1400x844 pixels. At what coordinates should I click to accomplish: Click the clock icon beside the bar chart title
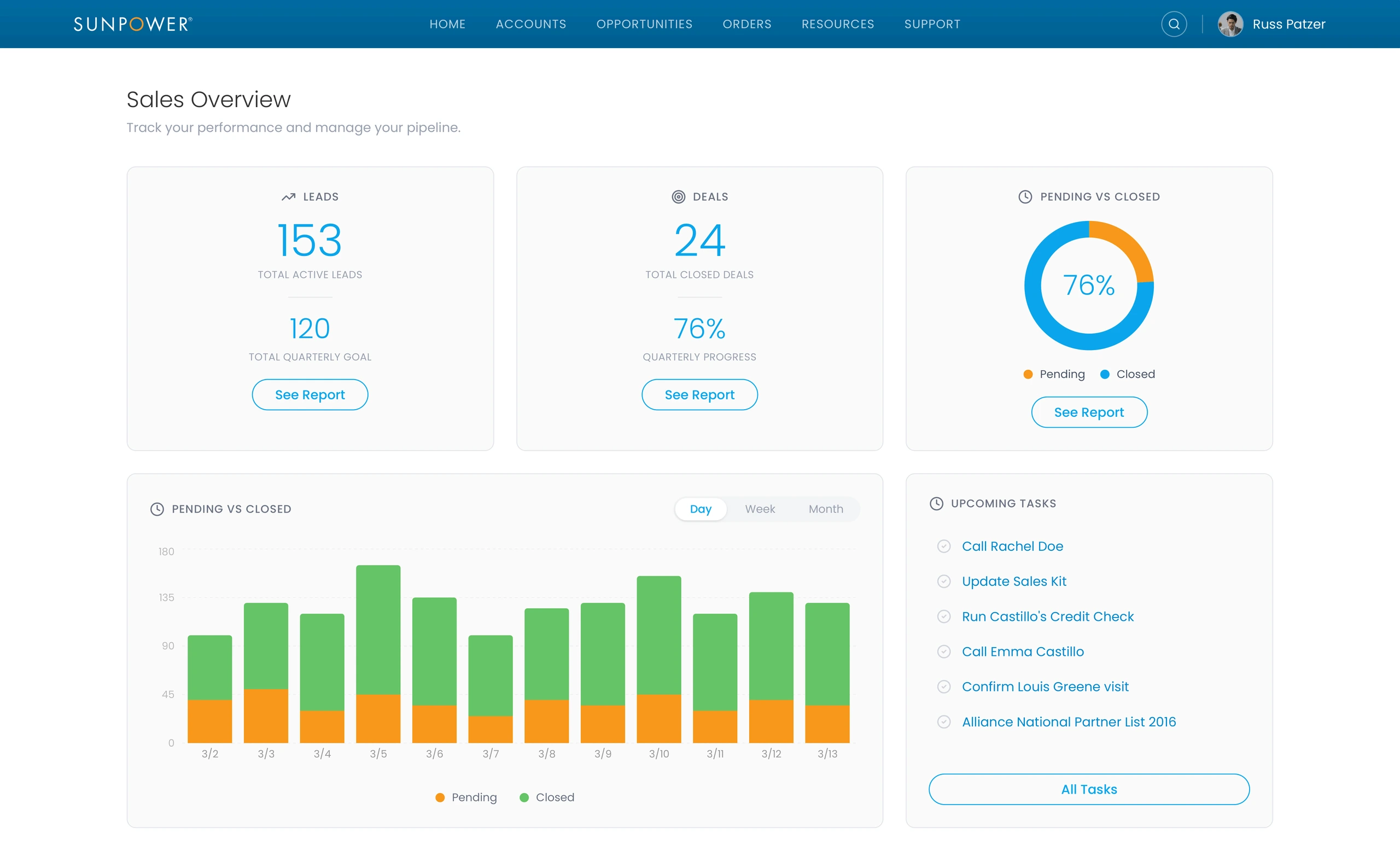click(x=157, y=509)
